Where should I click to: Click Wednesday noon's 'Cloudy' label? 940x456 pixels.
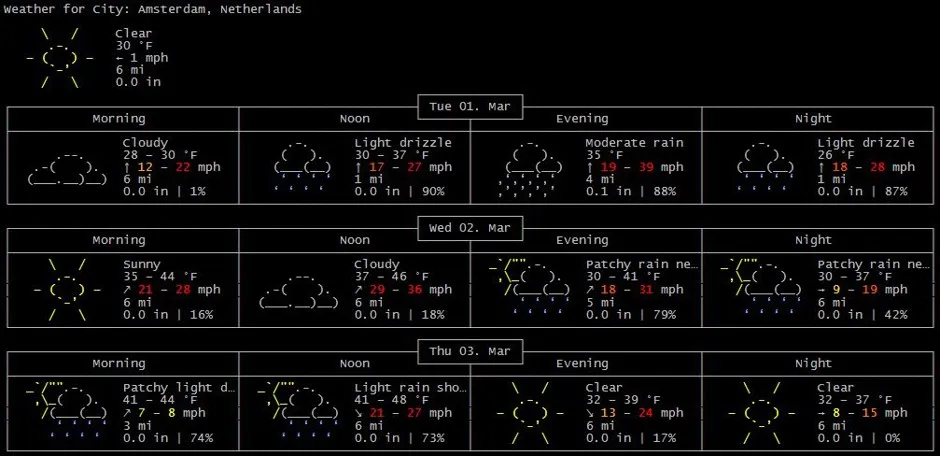coord(377,265)
